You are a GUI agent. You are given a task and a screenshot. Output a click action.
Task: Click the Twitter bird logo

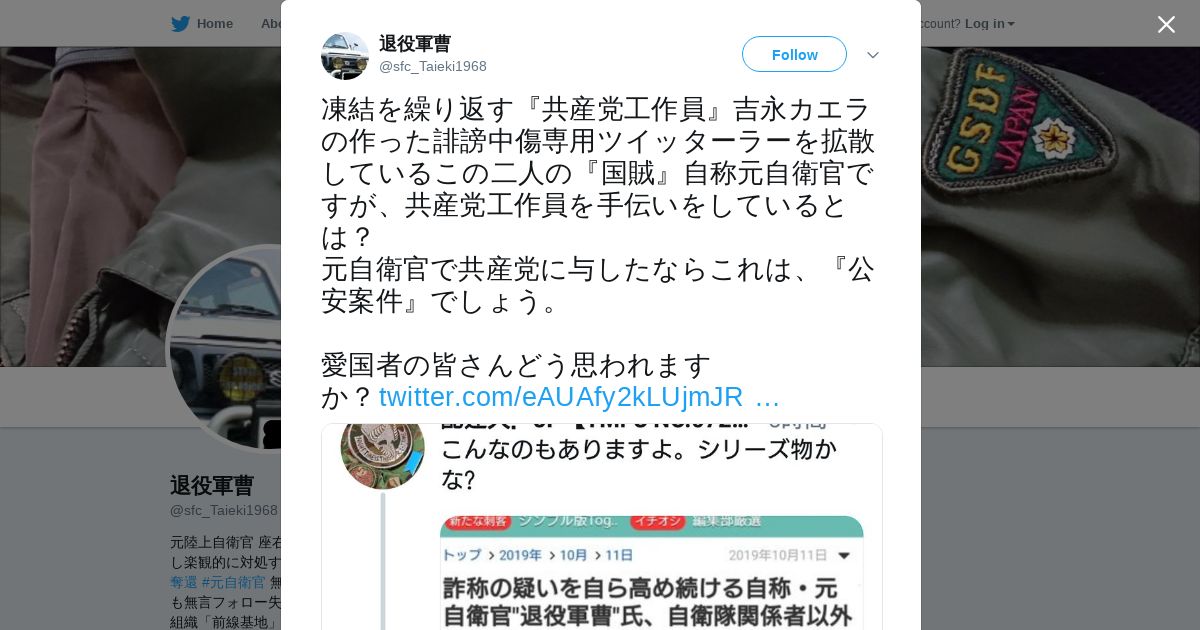180,24
